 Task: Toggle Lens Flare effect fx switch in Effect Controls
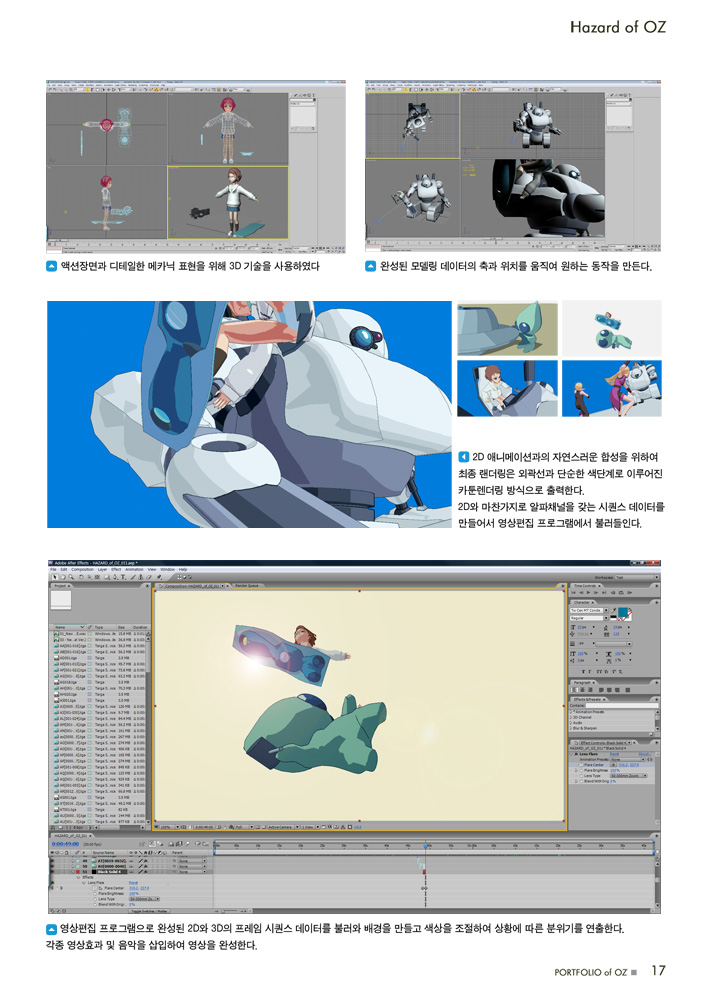pyautogui.click(x=576, y=754)
